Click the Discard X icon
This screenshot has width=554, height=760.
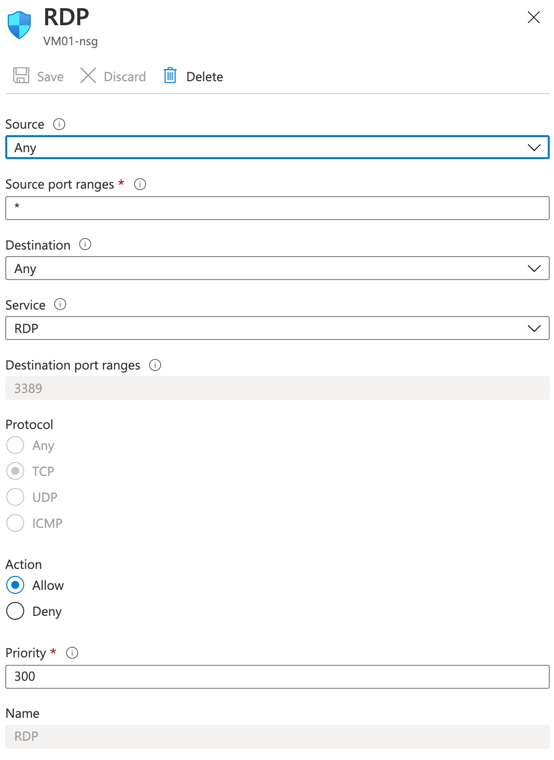point(88,76)
